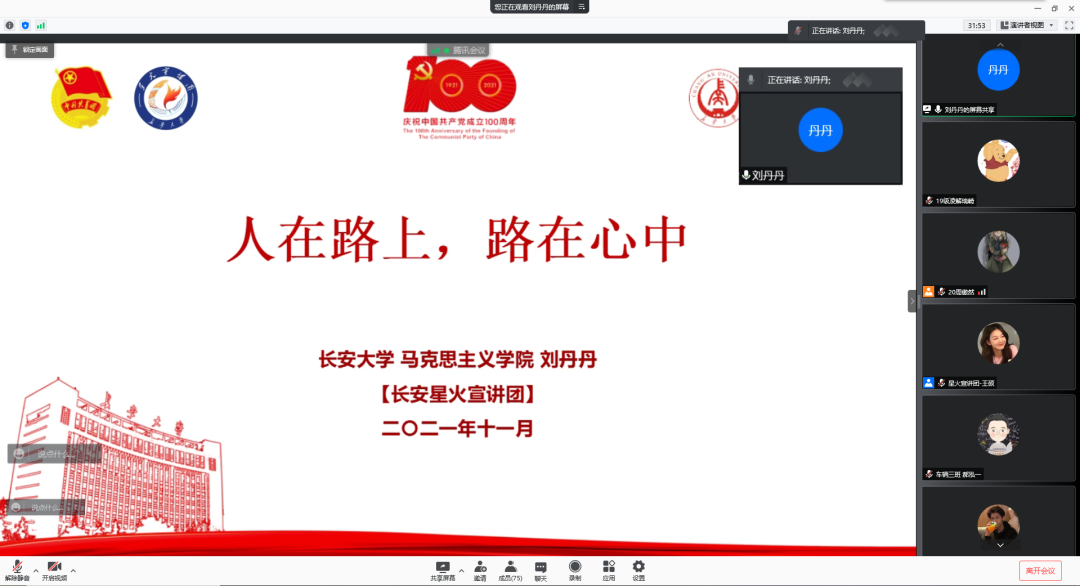This screenshot has width=1080, height=586.
Task: Open the meeting menu beside the banner
Action: [x=582, y=6]
